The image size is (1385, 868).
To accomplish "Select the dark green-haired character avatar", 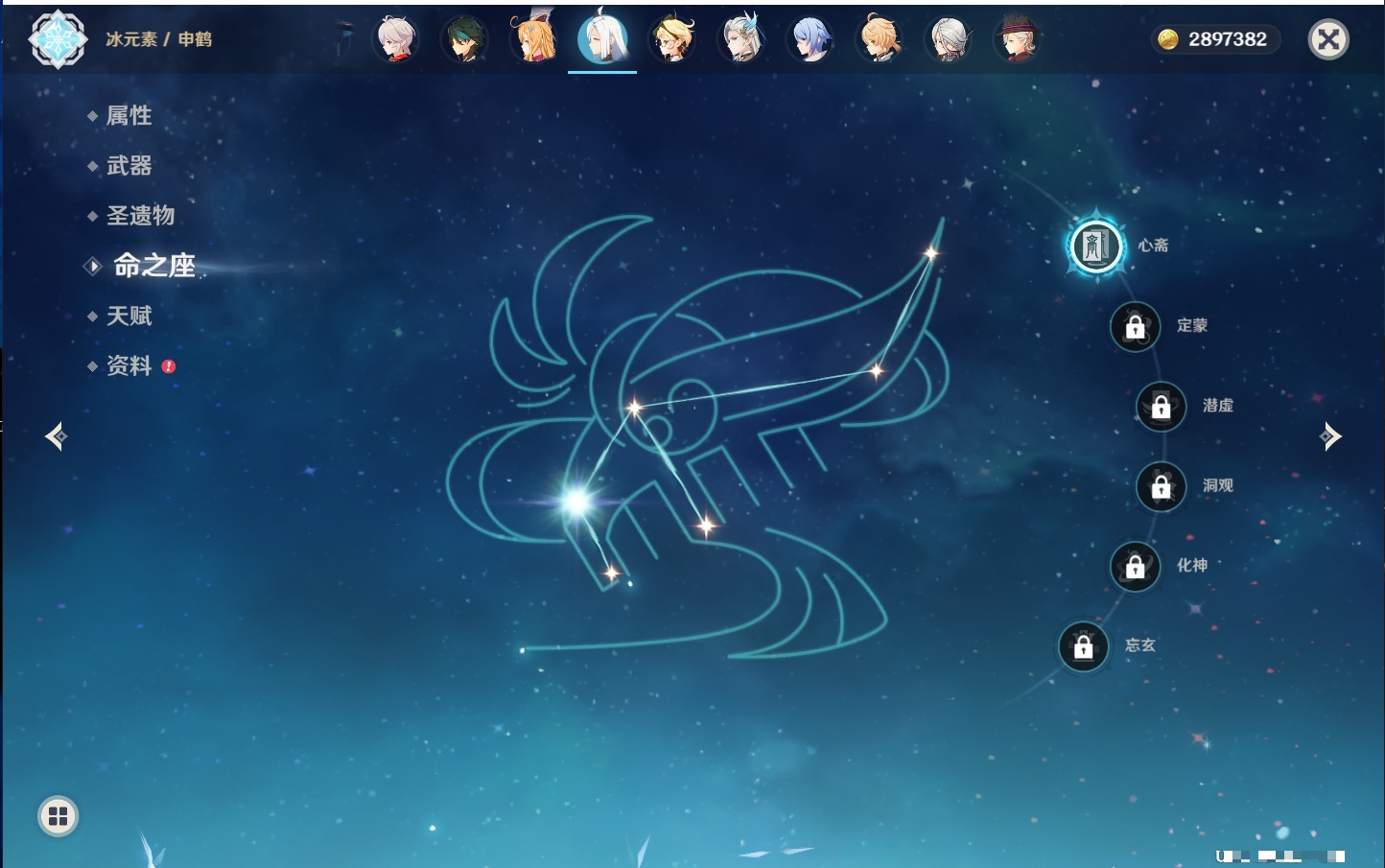I will (x=464, y=39).
